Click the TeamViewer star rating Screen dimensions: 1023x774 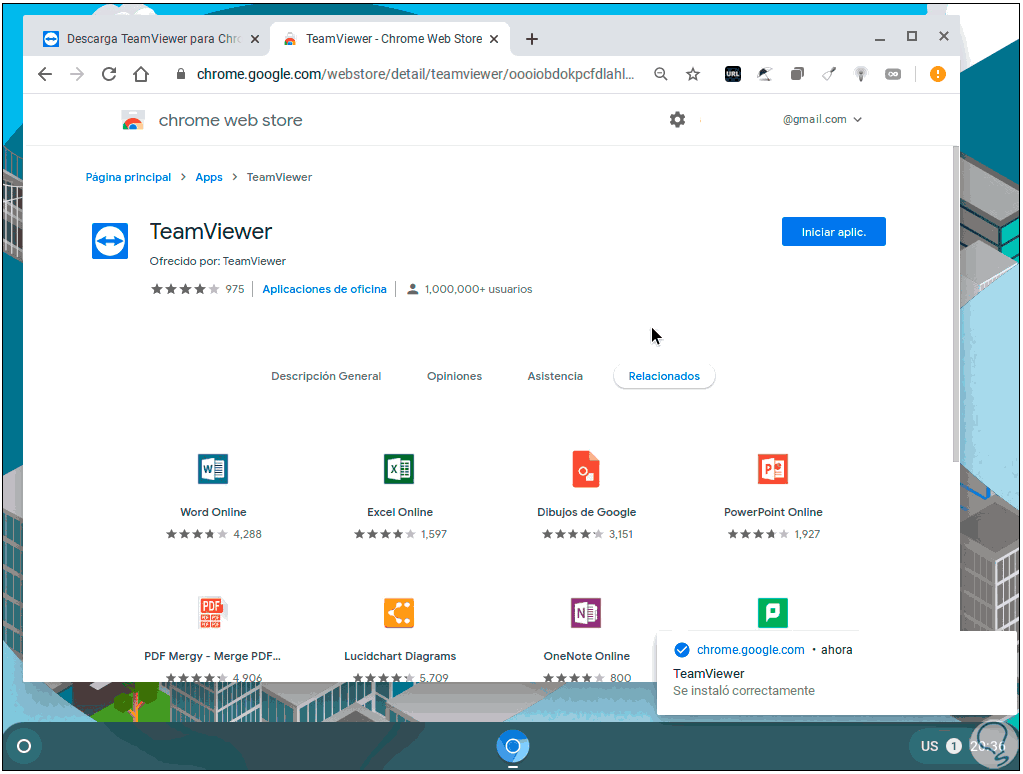185,289
